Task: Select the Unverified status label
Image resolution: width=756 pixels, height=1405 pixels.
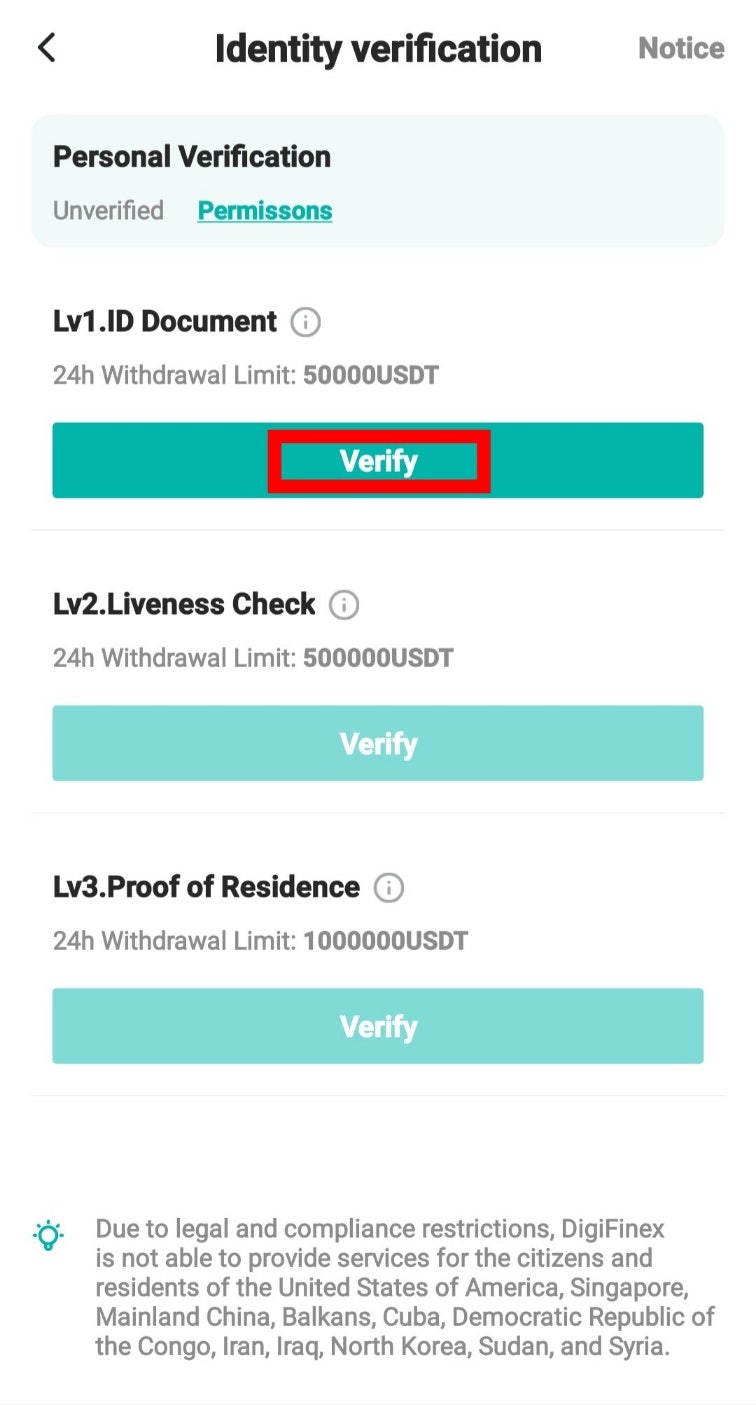Action: pos(108,211)
